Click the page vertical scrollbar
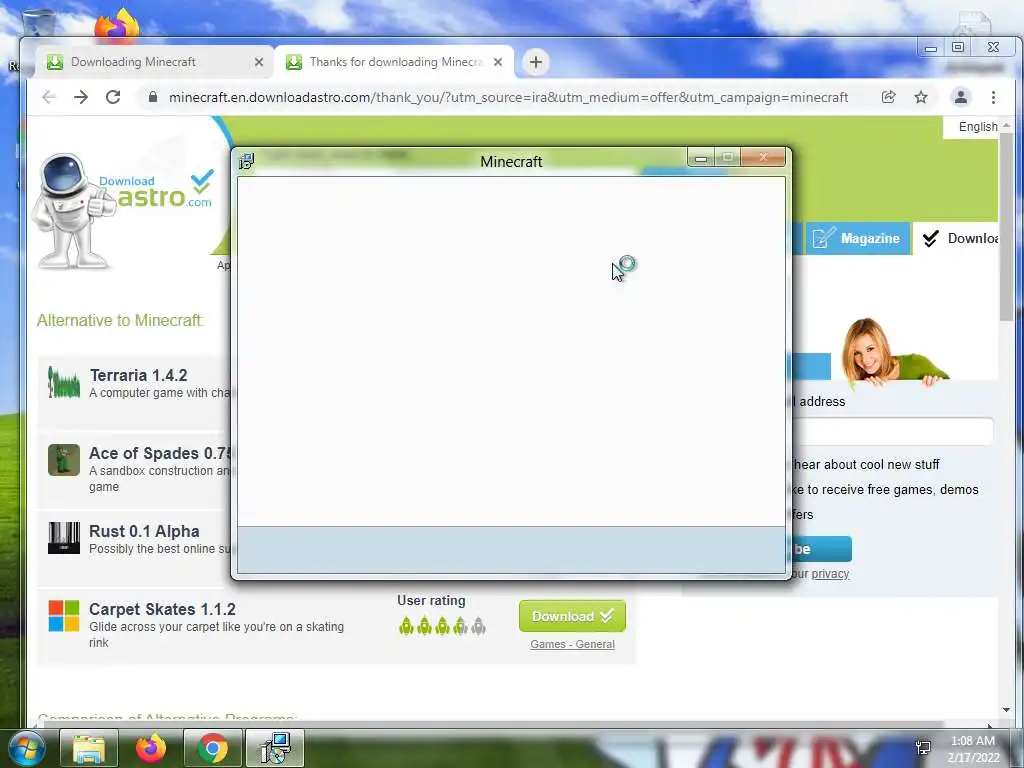Viewport: 1024px width, 768px height. 1006,225
